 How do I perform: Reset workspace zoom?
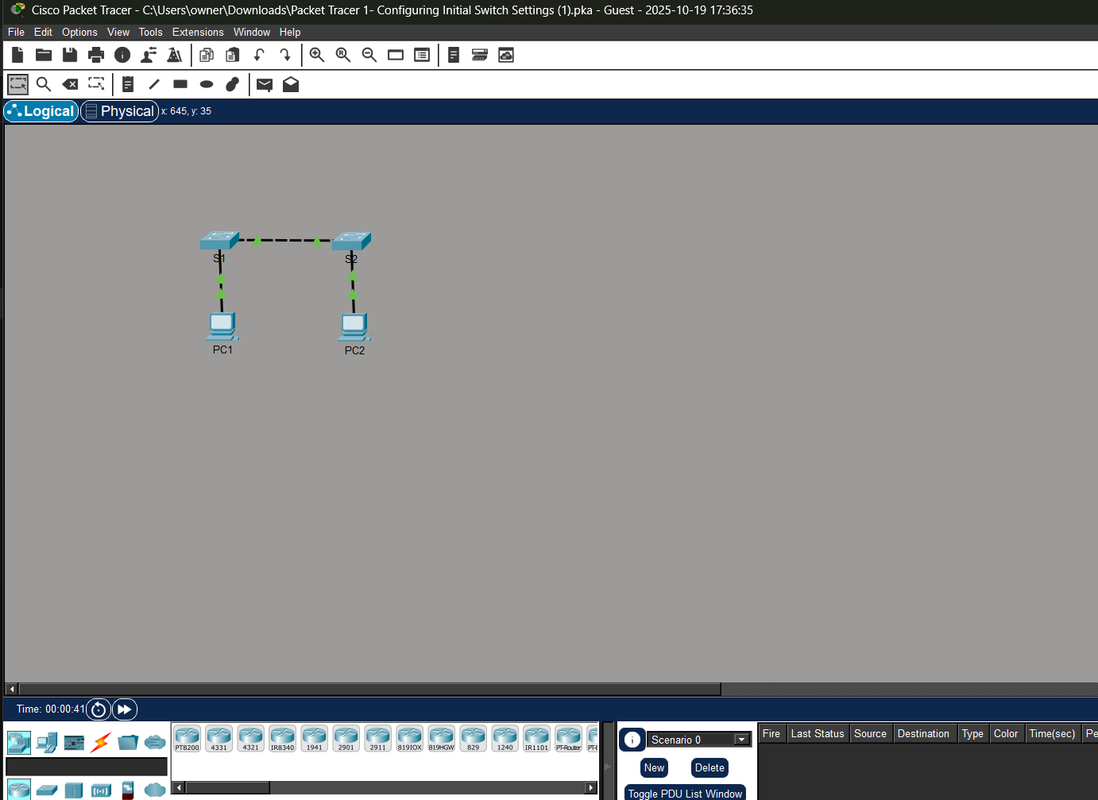[x=343, y=55]
